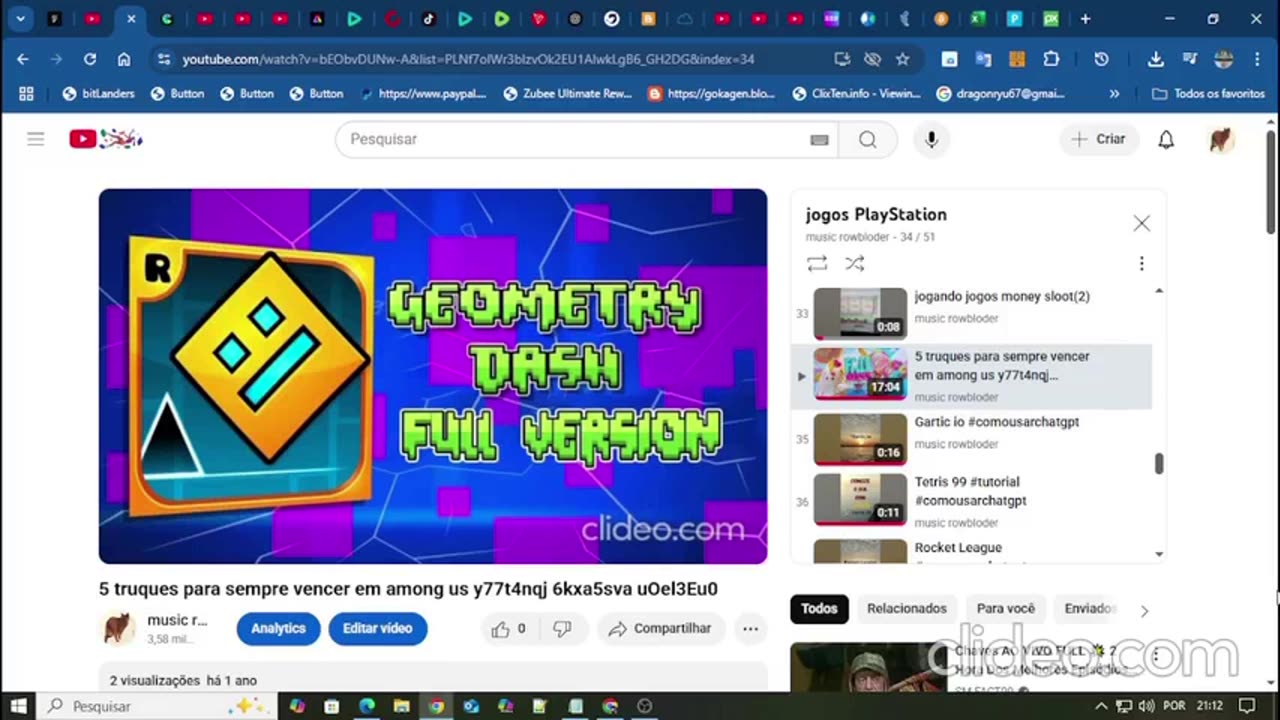Open options for the Chaves recommended video
The height and width of the screenshot is (720, 1280).
tap(1155, 656)
